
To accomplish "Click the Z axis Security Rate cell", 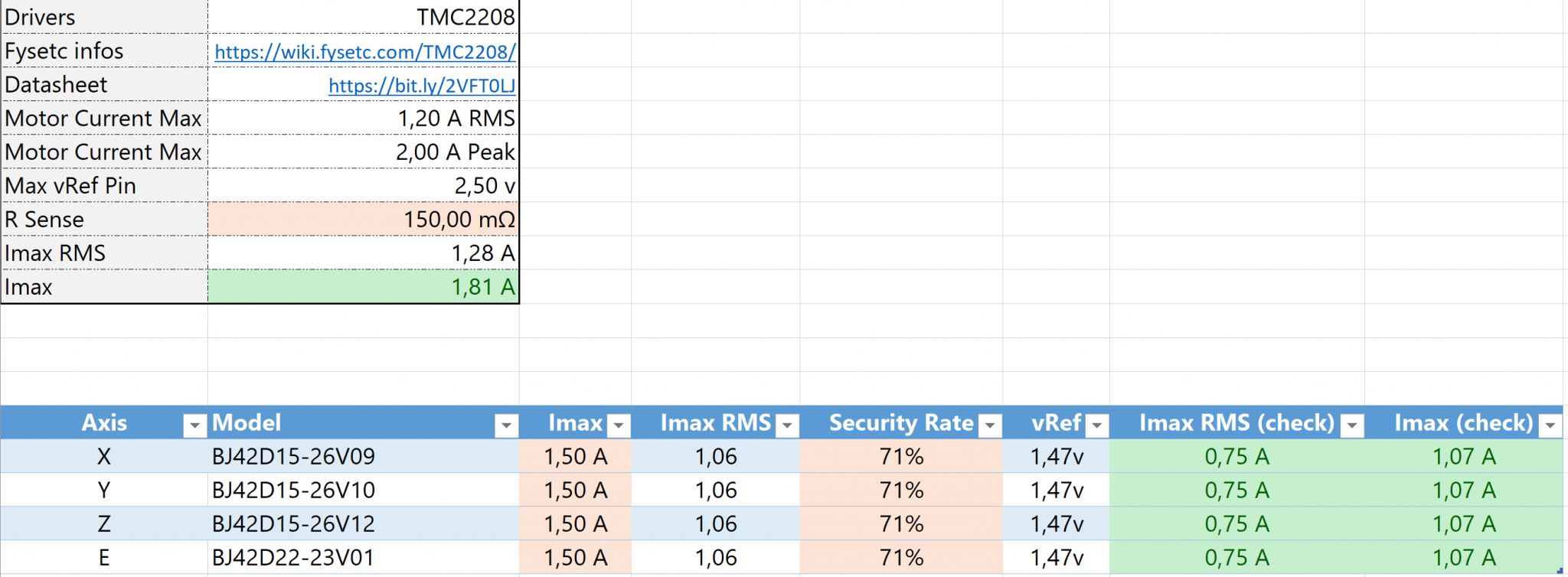I will (901, 524).
